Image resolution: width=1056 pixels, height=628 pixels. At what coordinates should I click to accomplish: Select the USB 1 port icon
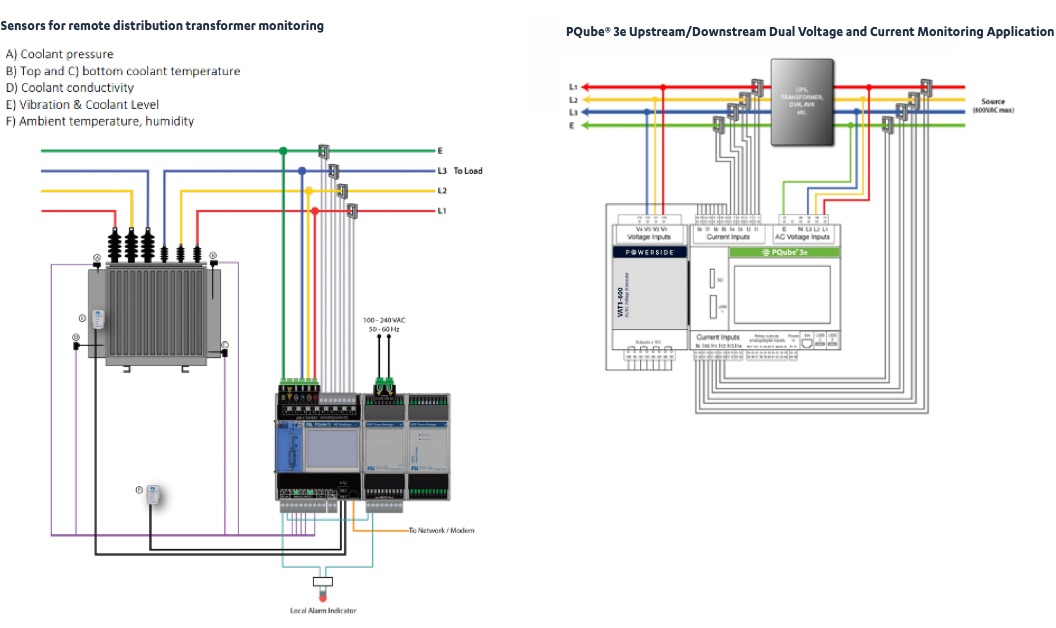point(713,307)
